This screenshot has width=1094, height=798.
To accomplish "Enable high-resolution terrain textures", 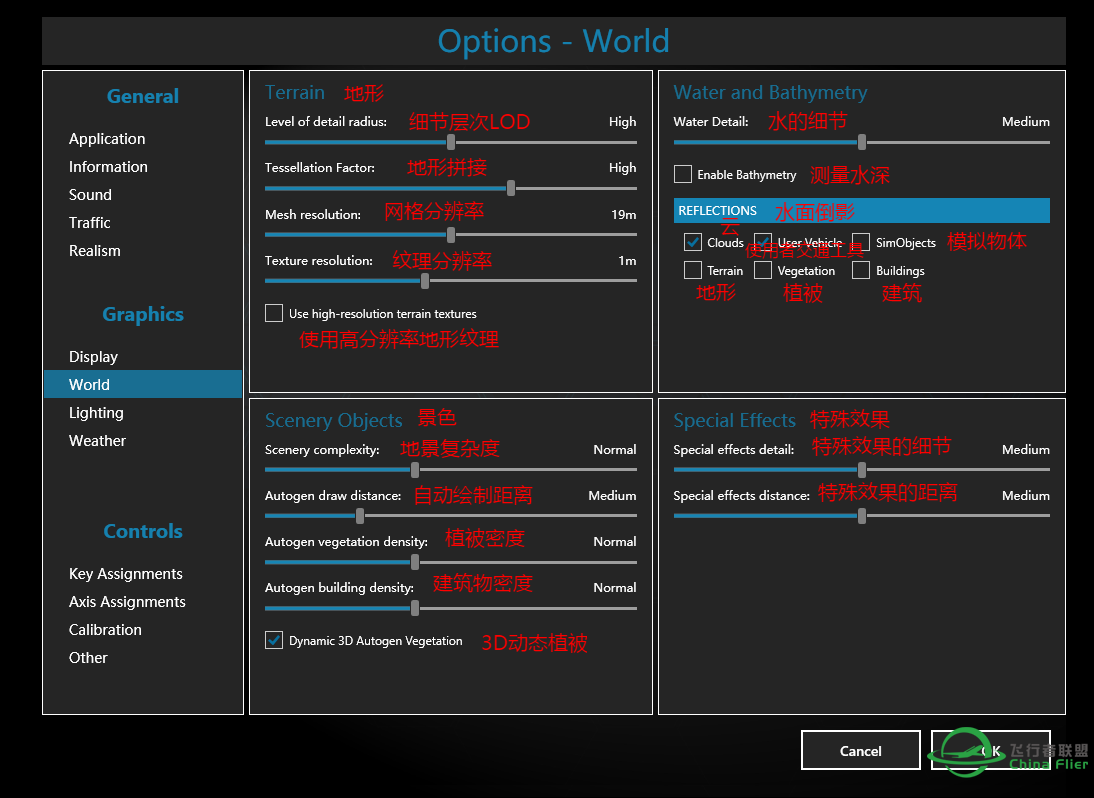I will point(273,313).
